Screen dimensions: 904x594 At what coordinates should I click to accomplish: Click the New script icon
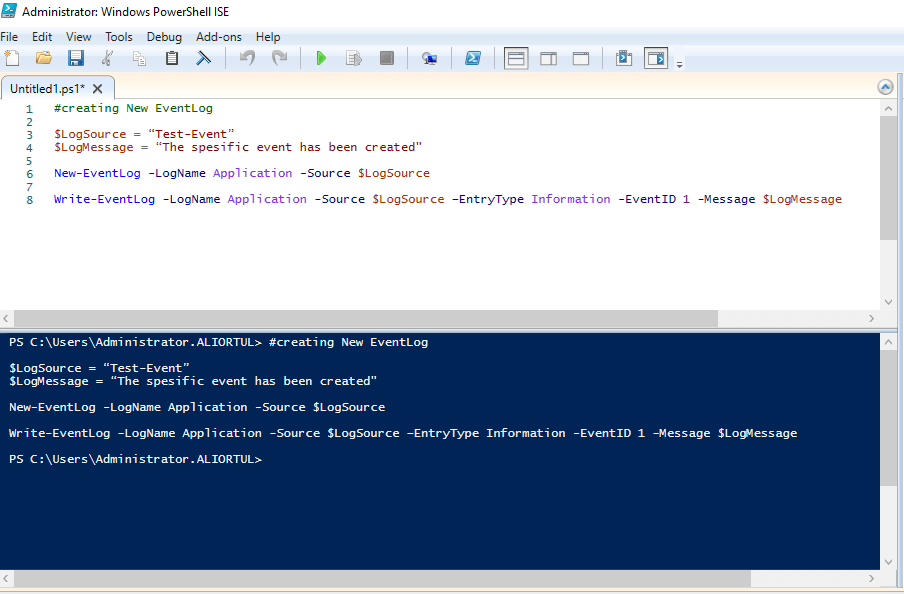[x=11, y=58]
